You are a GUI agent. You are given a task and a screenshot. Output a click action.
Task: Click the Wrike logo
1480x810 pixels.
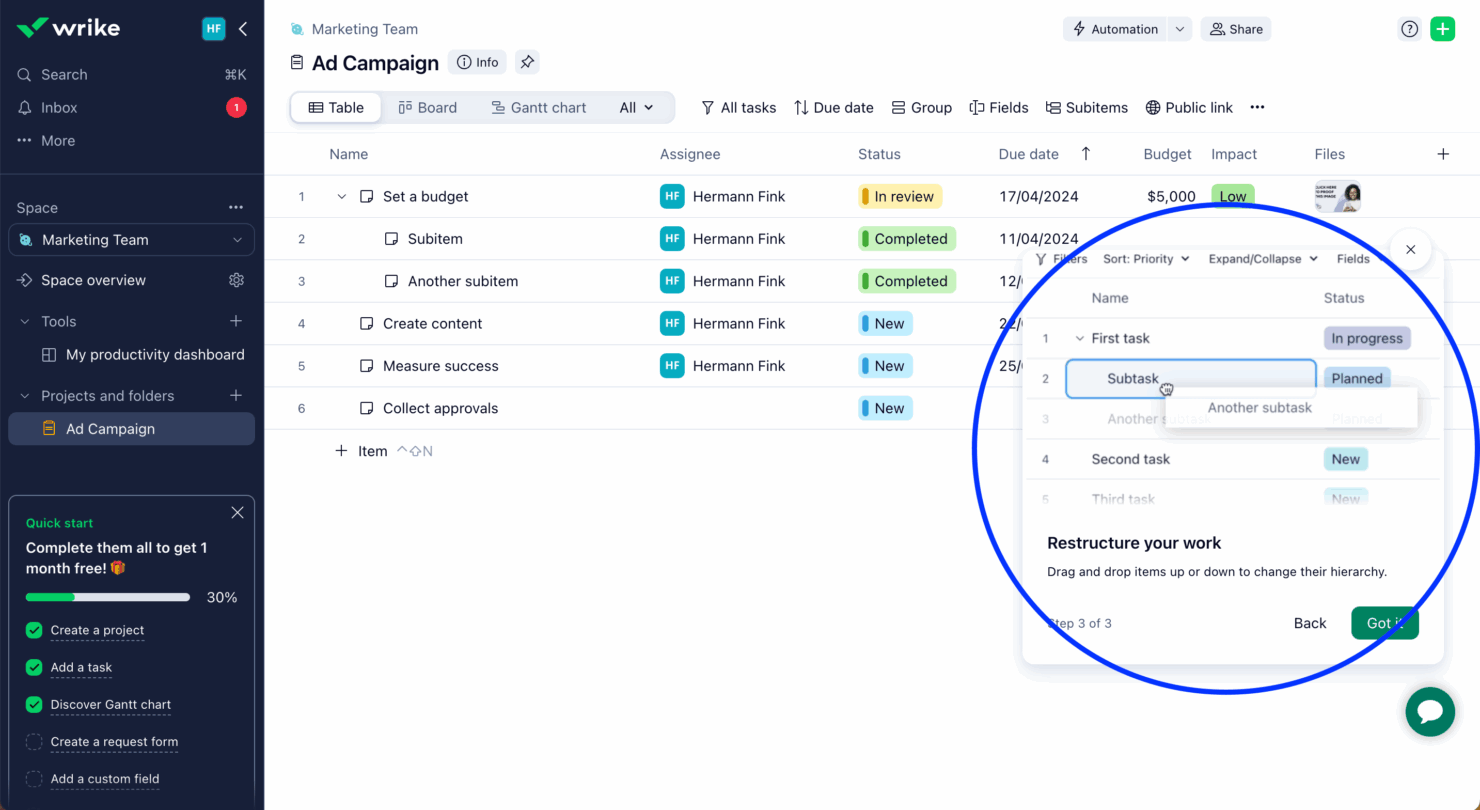tap(69, 28)
